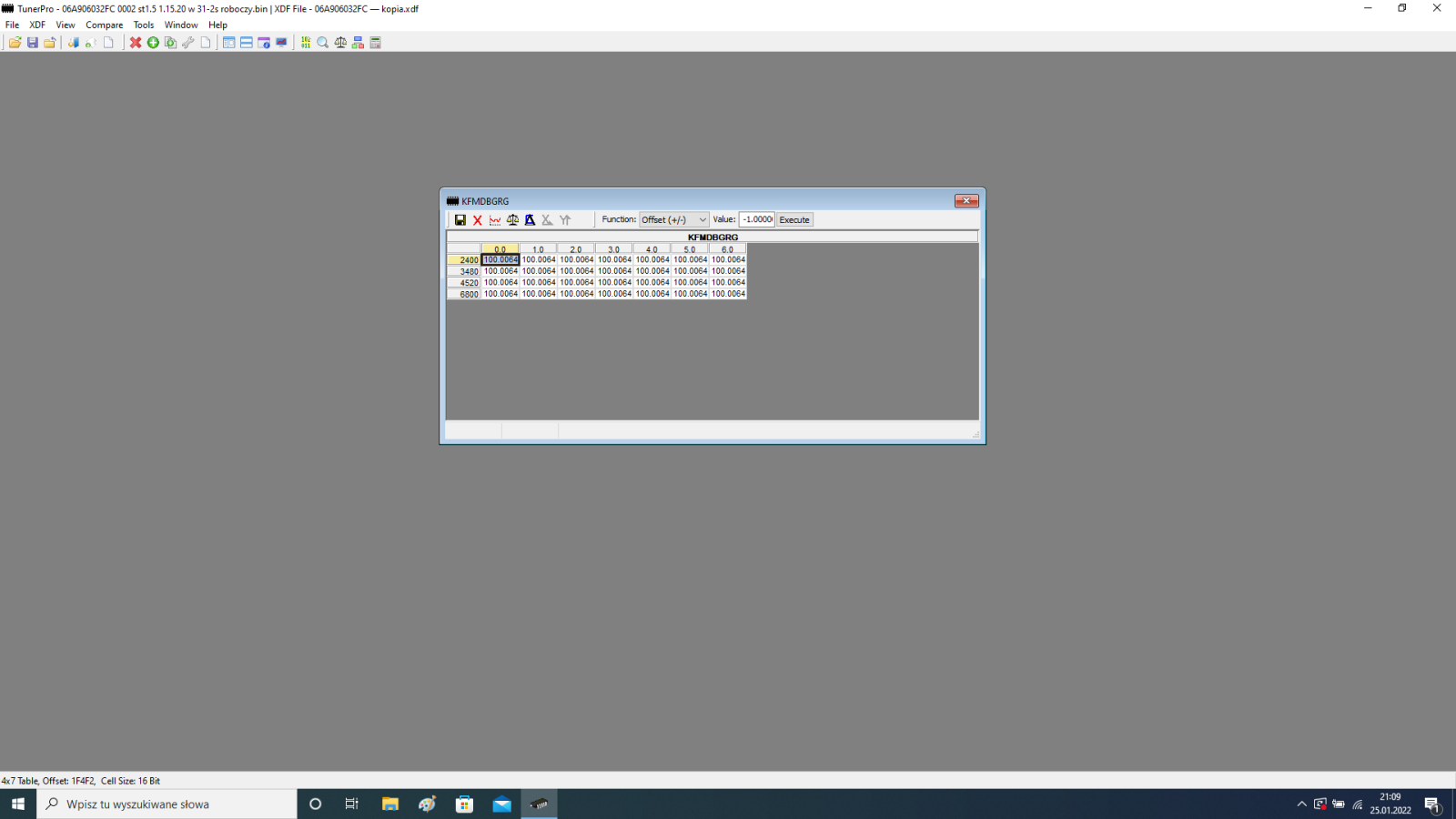1456x819 pixels.
Task: Select the 6800 row header
Action: pyautogui.click(x=464, y=294)
